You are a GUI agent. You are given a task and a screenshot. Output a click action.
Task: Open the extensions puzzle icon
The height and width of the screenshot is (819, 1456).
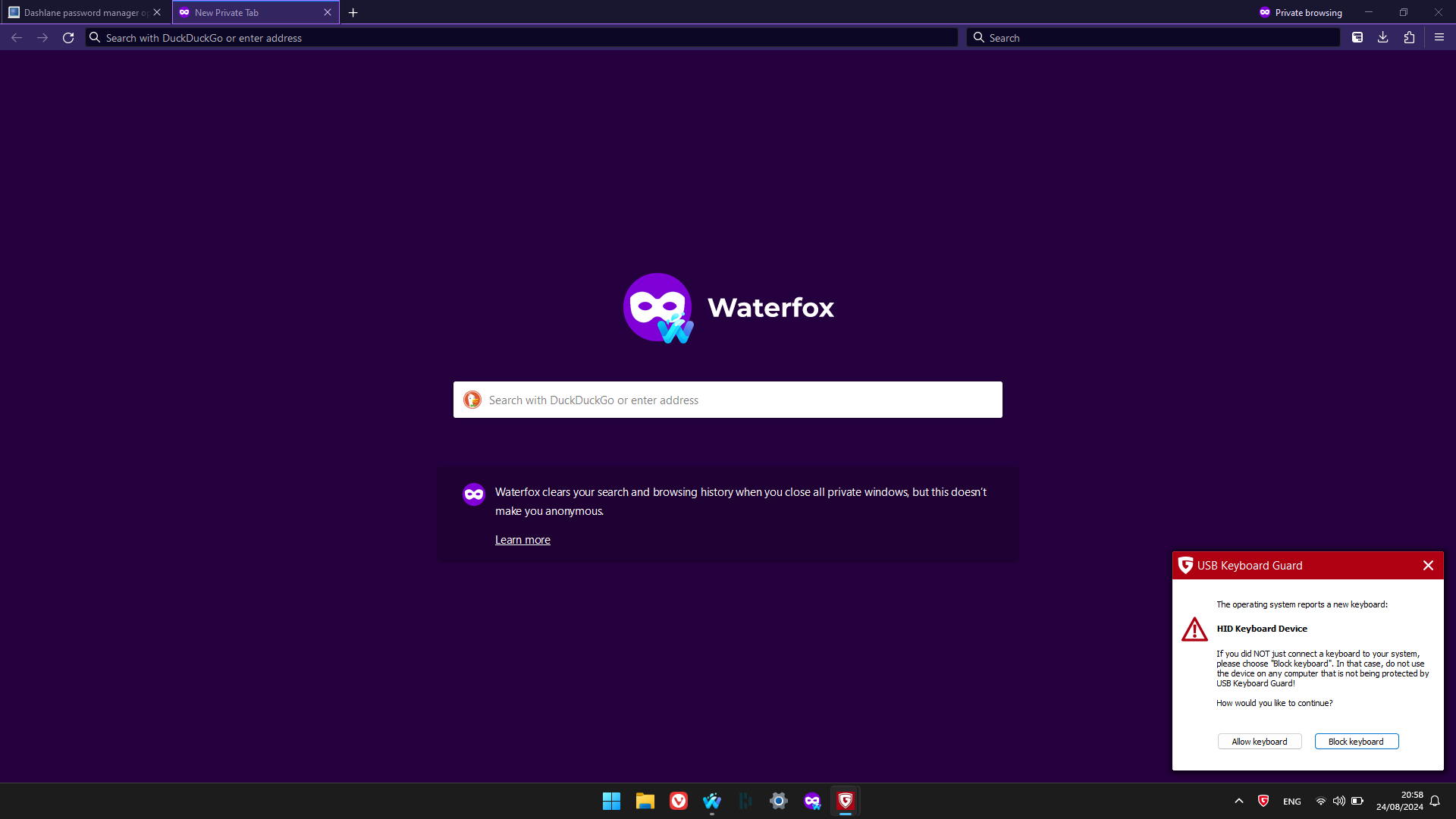click(1409, 38)
